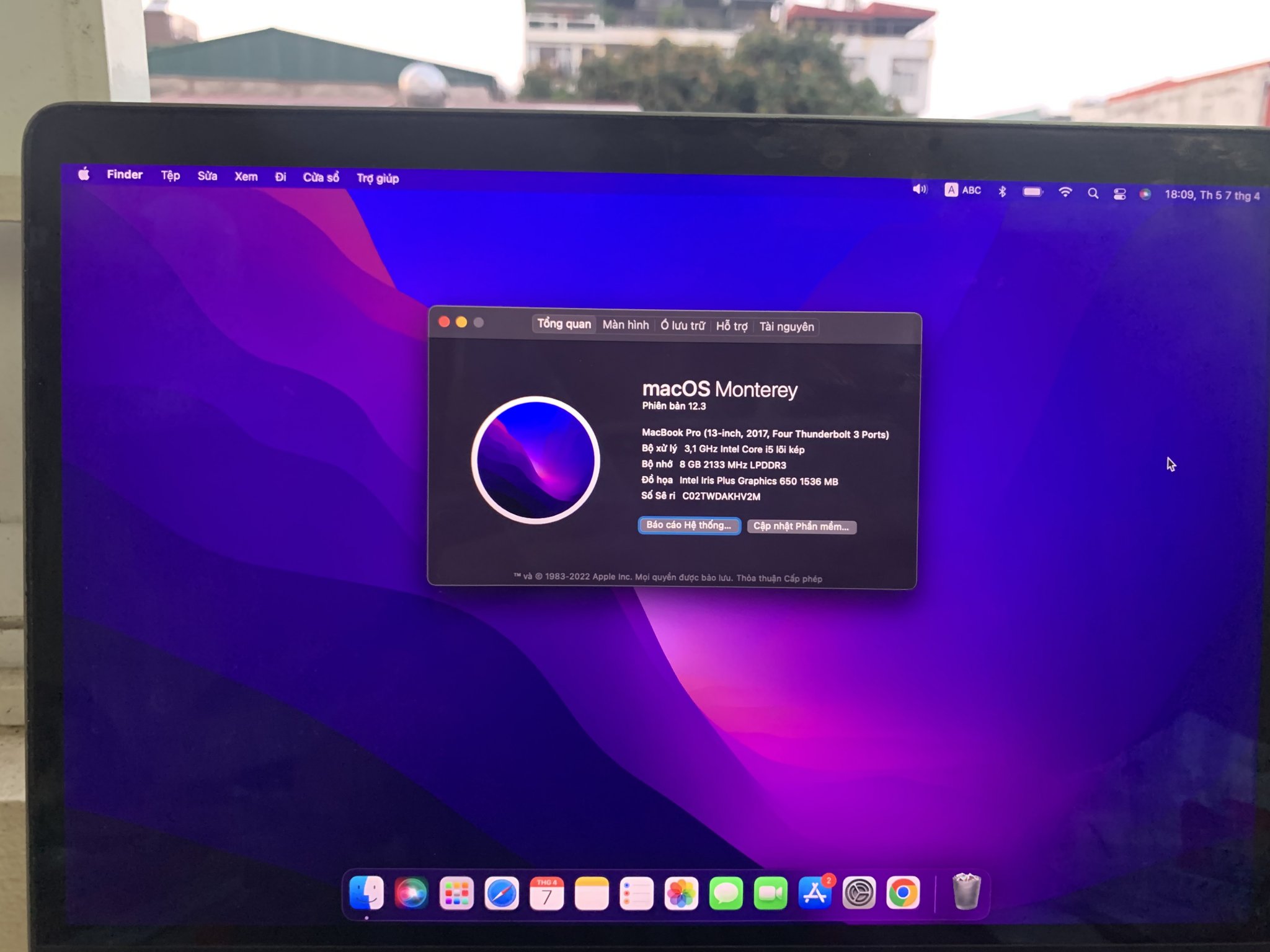Open App Store with update badge
This screenshot has height=952, width=1270.
point(815,893)
